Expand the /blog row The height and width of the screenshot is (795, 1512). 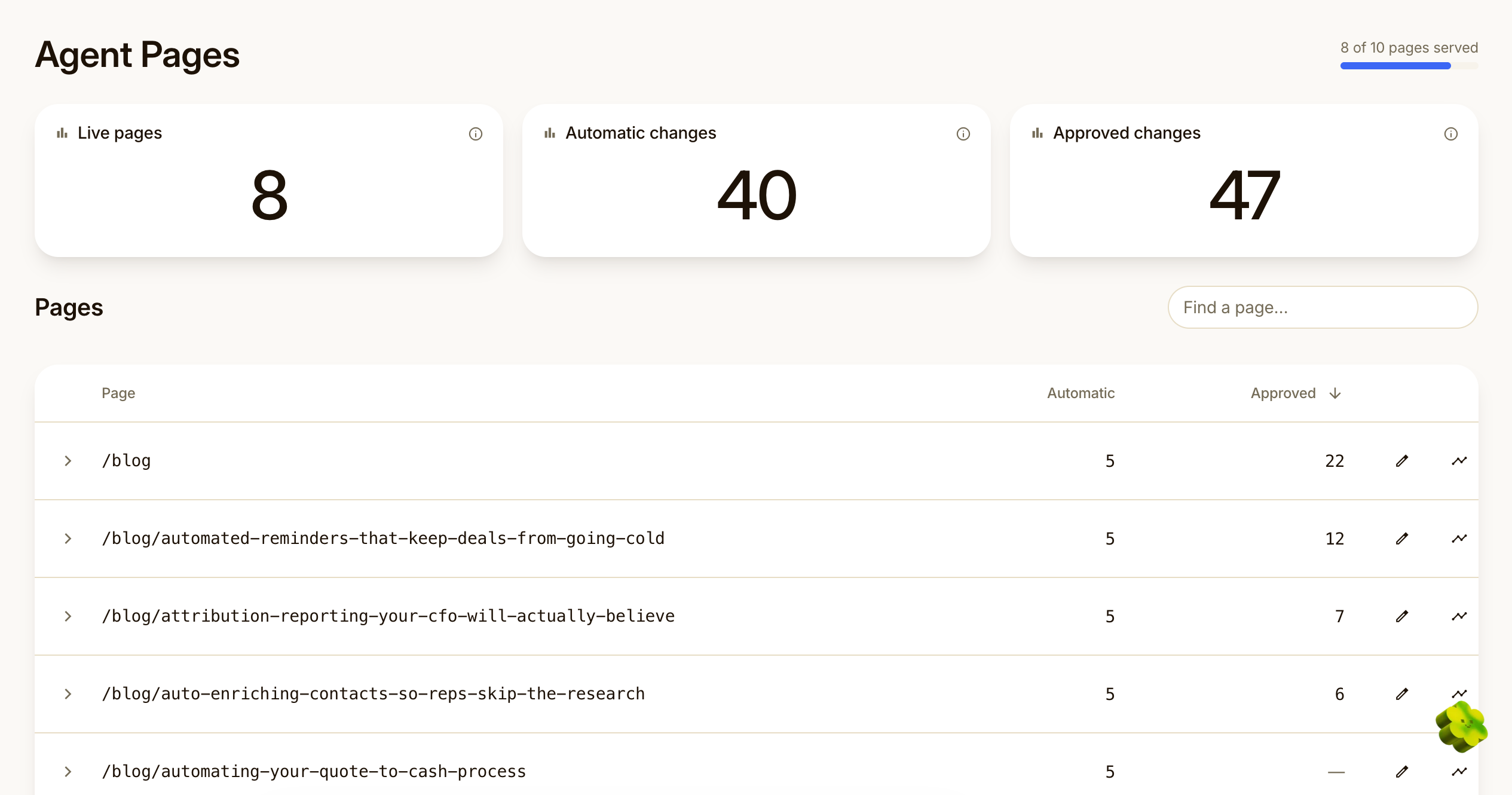tap(68, 461)
